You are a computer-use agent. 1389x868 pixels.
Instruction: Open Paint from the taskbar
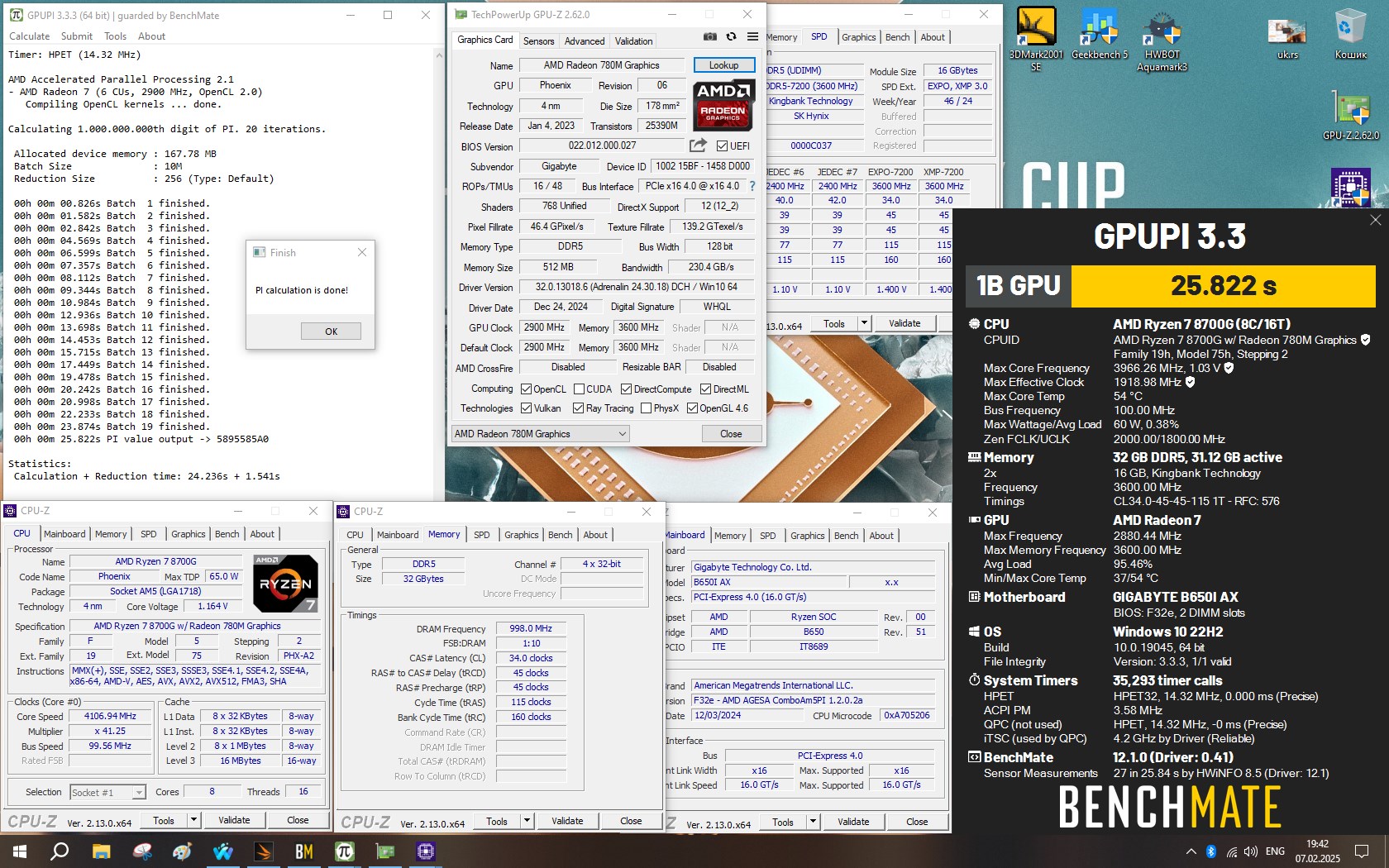(x=183, y=851)
